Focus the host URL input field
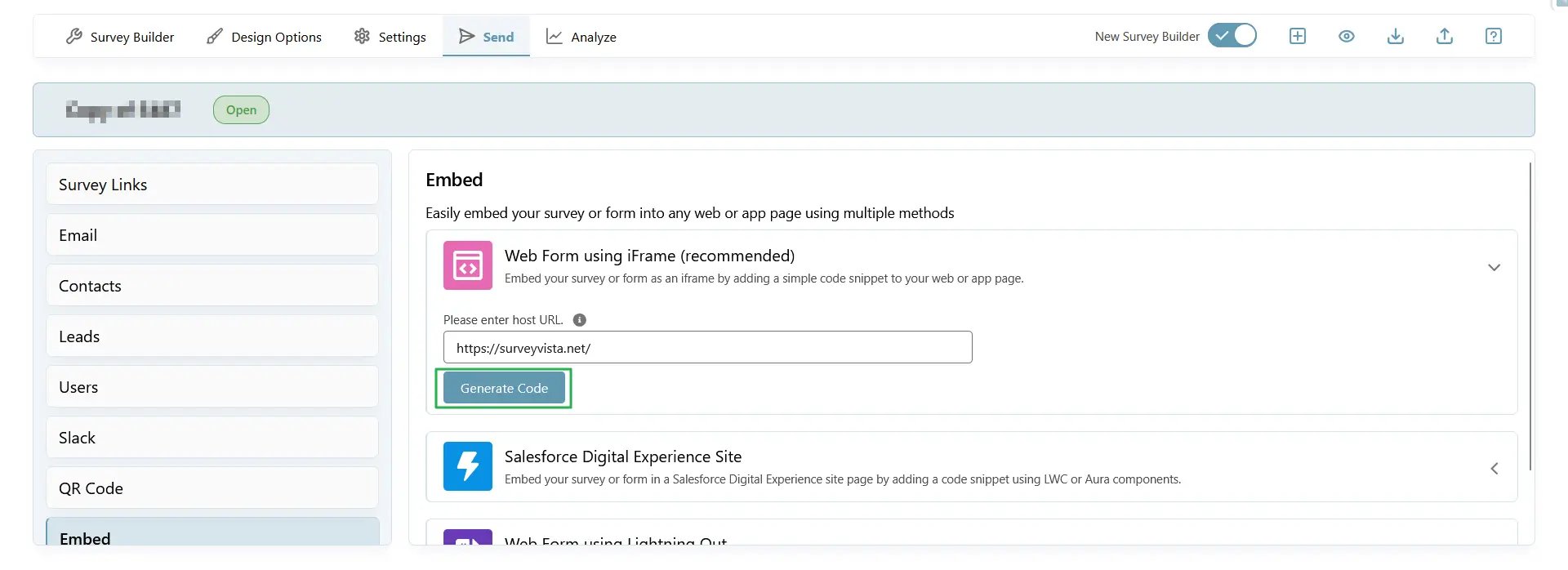This screenshot has height=570, width=1568. click(x=708, y=347)
